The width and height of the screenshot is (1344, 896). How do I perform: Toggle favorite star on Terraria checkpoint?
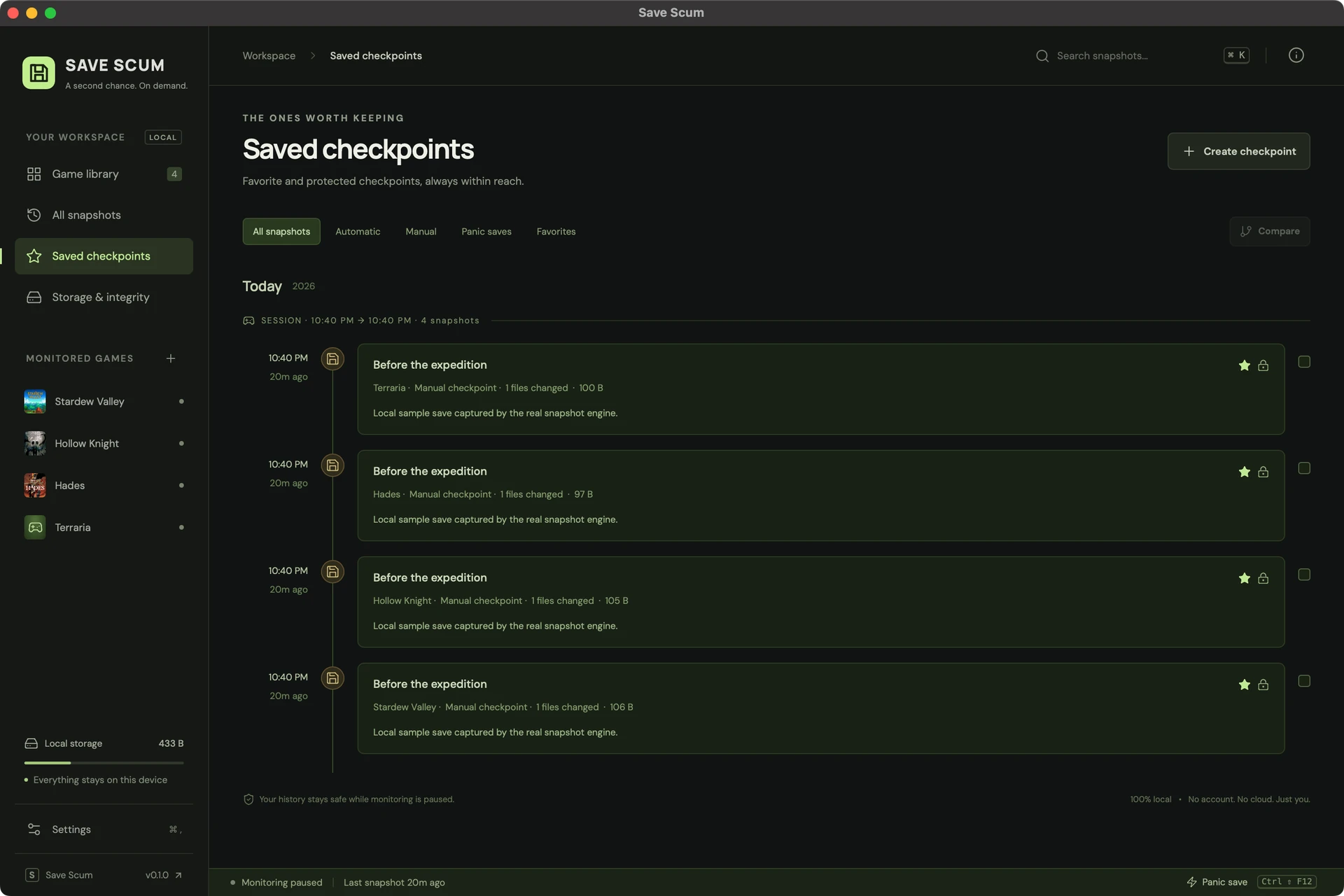tap(1244, 365)
